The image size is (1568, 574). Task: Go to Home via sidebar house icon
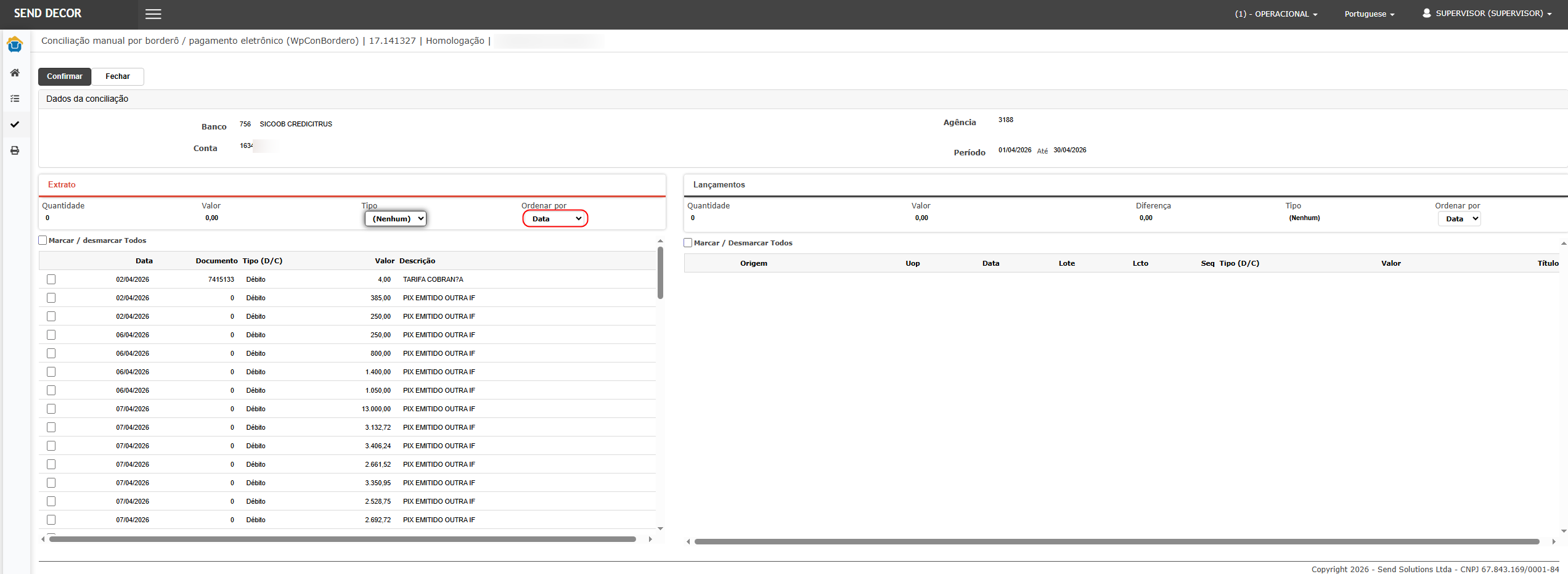point(15,73)
